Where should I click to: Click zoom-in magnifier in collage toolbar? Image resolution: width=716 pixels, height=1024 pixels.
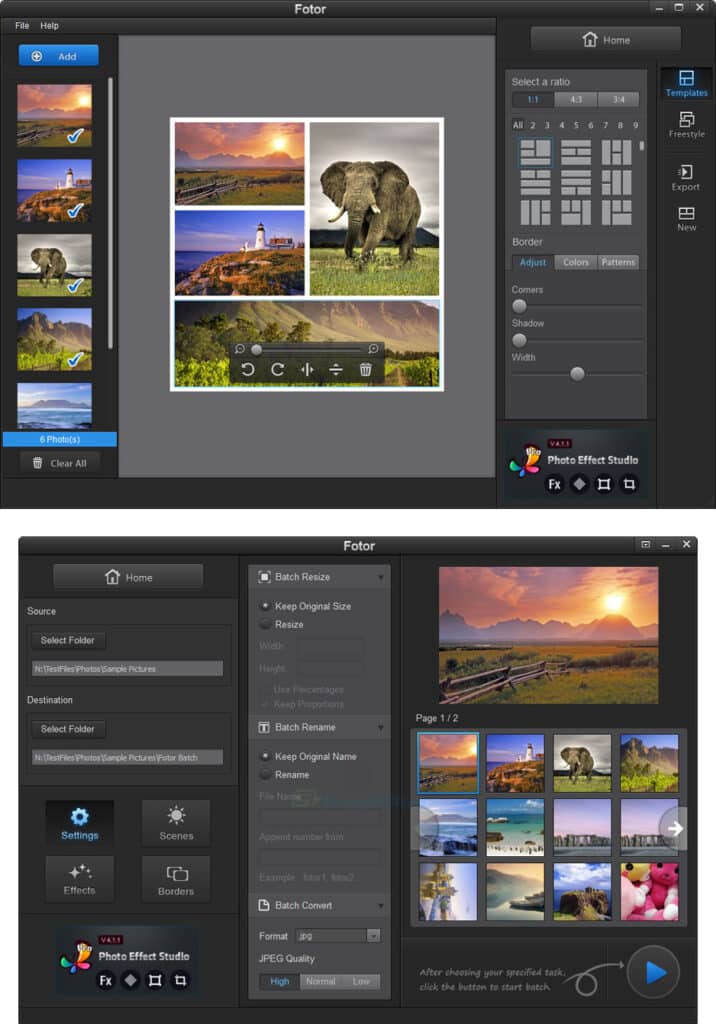click(373, 349)
